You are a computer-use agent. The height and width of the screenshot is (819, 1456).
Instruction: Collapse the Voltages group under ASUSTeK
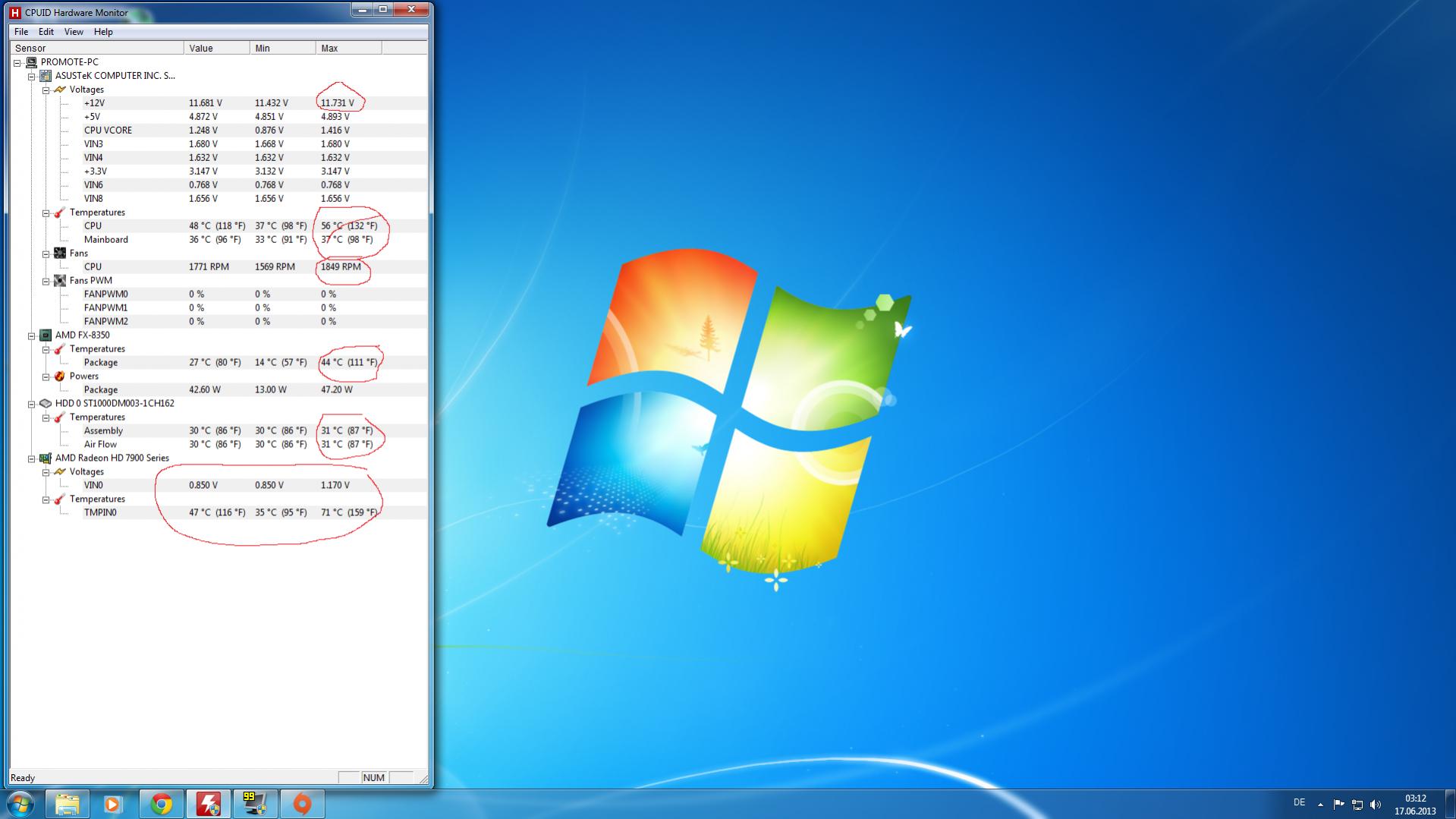(46, 90)
